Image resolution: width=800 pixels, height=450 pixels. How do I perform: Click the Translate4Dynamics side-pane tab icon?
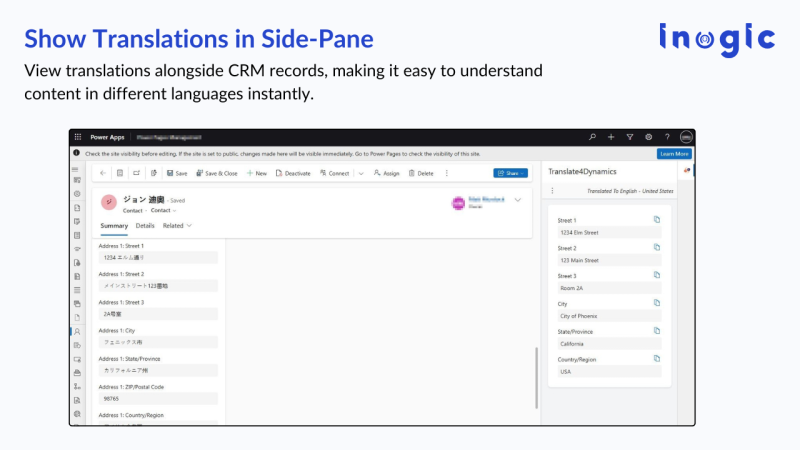tap(687, 171)
